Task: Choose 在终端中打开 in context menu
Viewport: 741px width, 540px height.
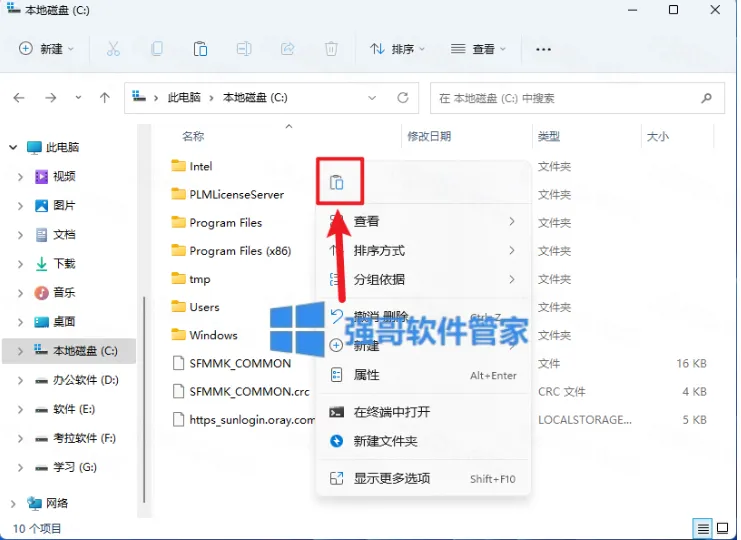Action: point(423,412)
